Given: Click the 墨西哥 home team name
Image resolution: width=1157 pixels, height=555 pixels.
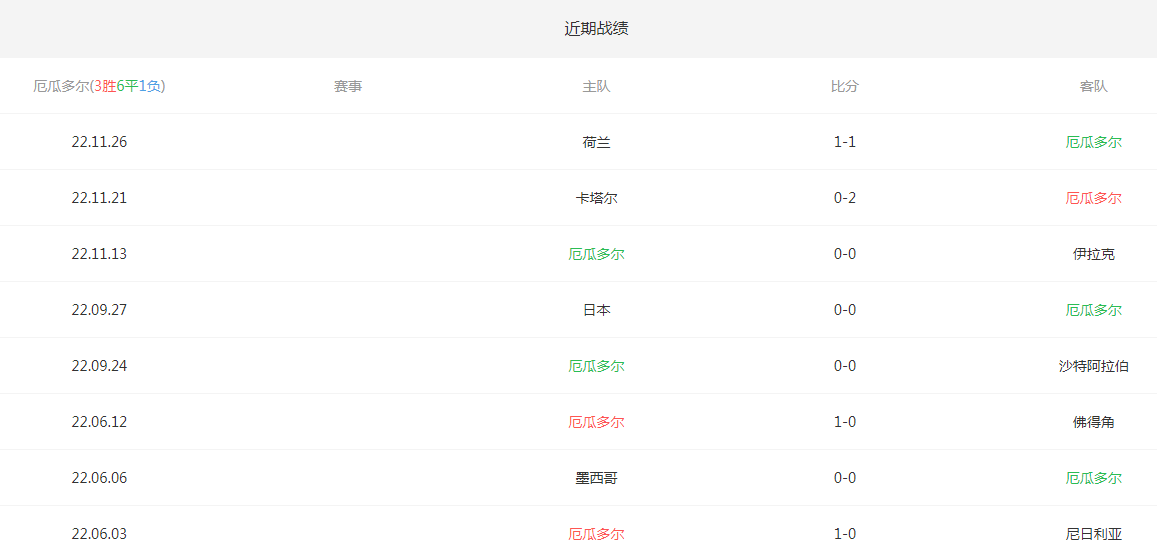Looking at the screenshot, I should click(596, 478).
